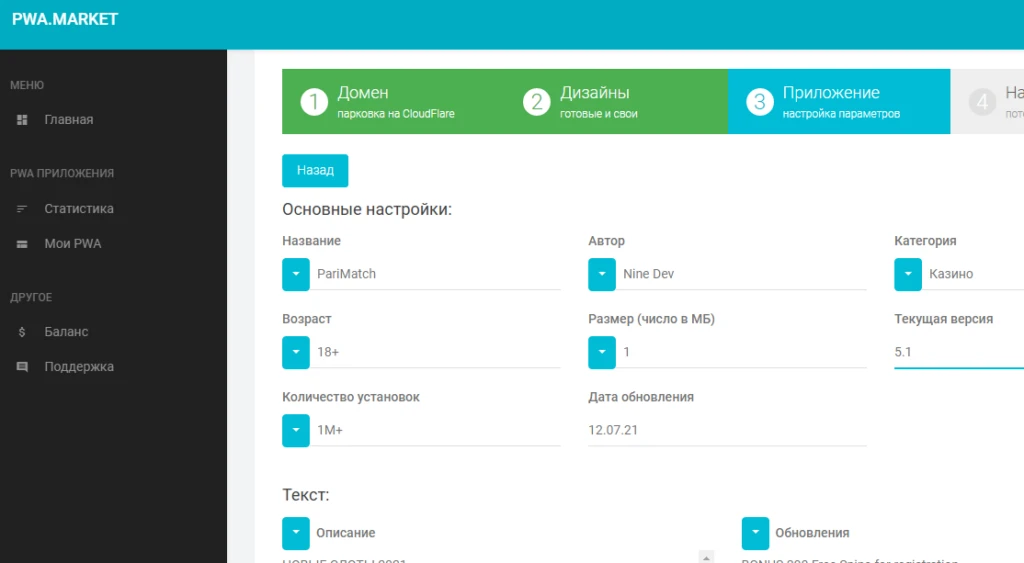This screenshot has width=1024, height=563.
Task: Switch to the Дизайны step tab
Action: coord(616,101)
